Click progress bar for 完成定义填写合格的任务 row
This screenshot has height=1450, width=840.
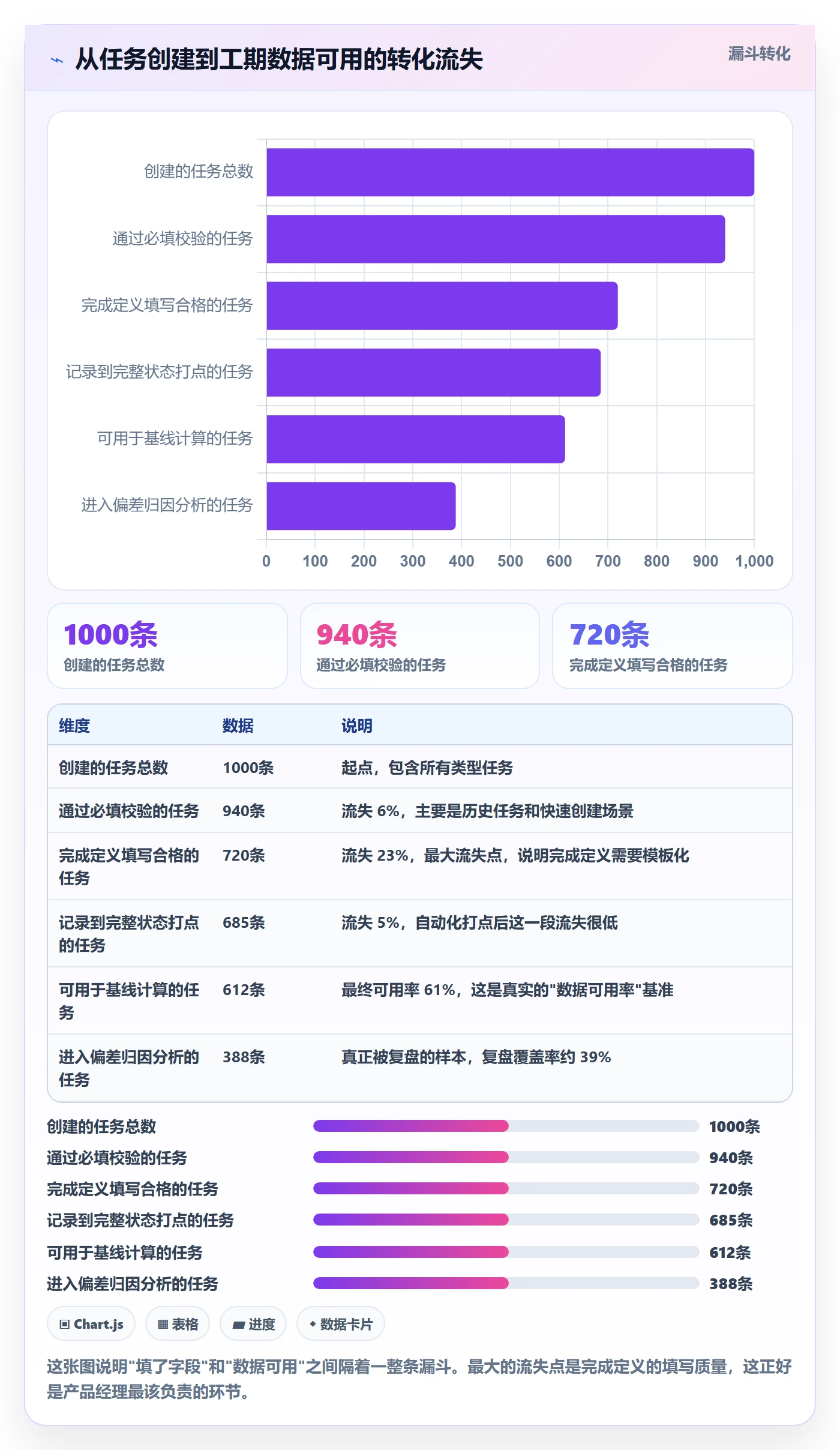(506, 1188)
